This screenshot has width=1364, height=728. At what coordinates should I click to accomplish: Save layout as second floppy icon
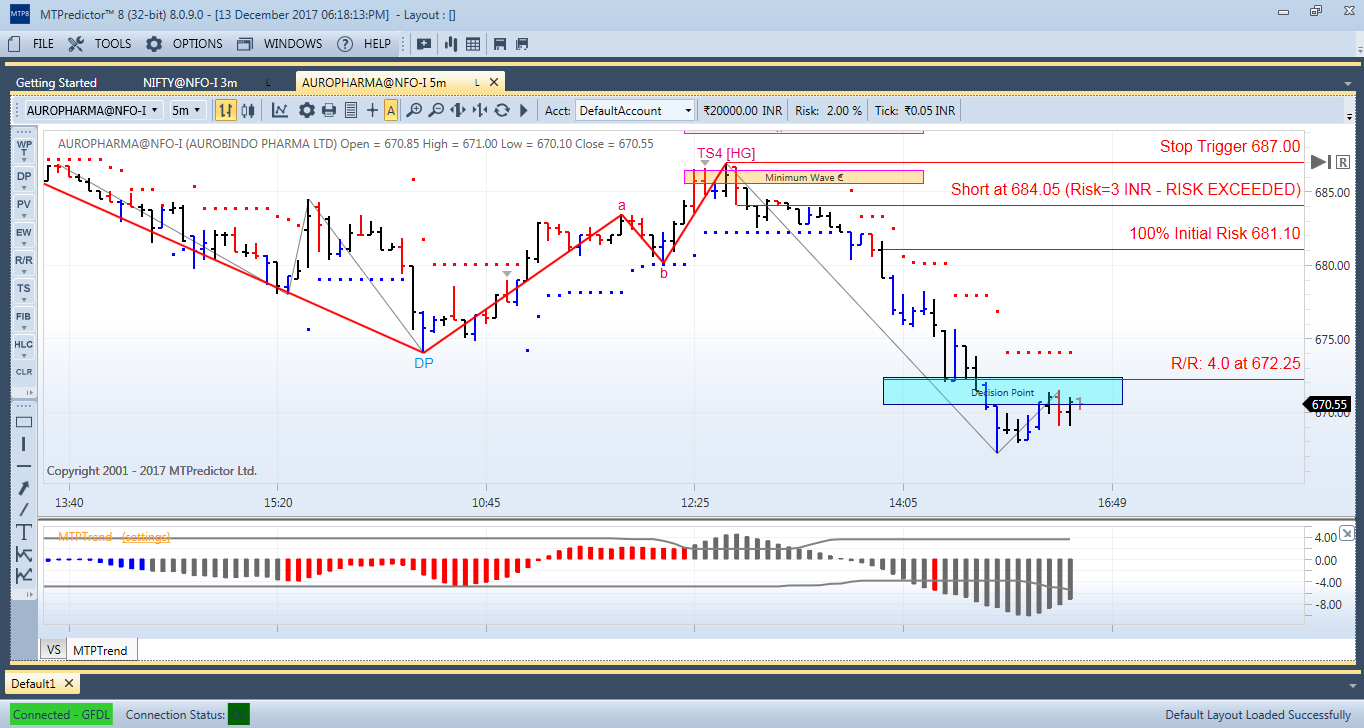(521, 44)
